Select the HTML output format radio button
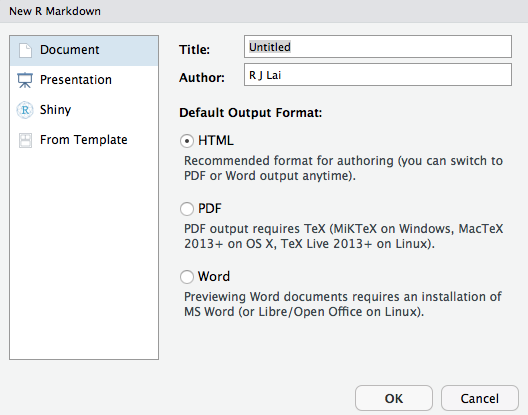528x415 pixels. [x=187, y=141]
